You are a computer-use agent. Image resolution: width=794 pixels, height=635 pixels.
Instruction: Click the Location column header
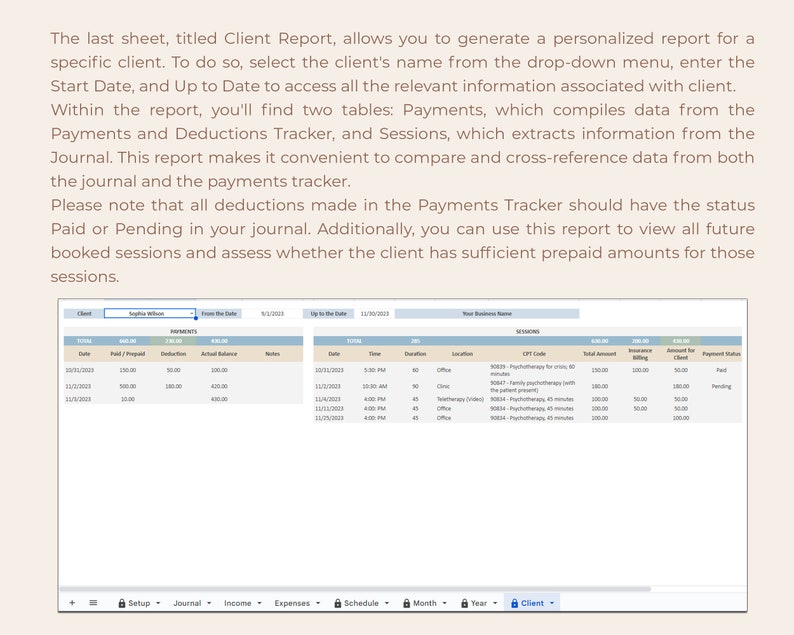coord(462,354)
